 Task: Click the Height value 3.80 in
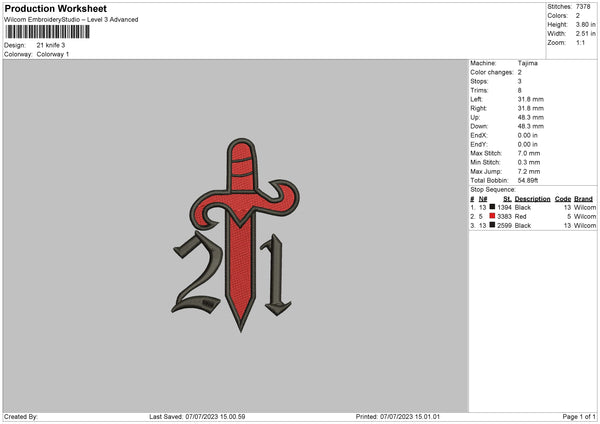point(586,24)
